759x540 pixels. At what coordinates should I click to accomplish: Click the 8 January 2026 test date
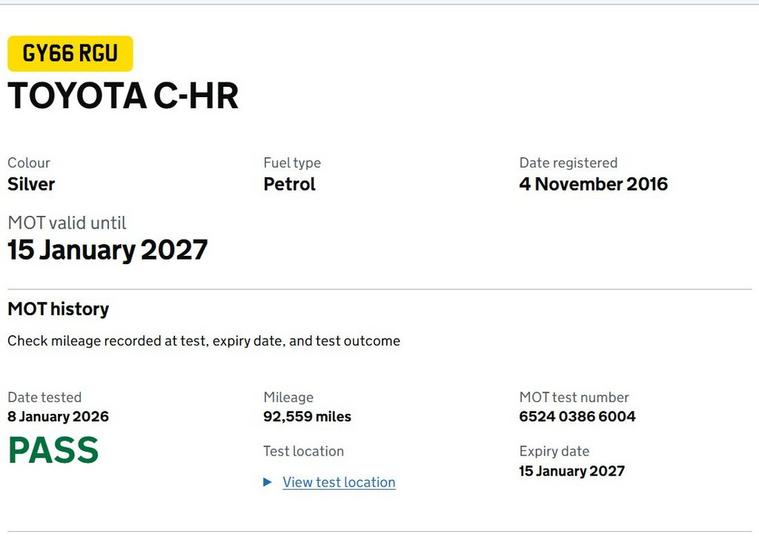[x=58, y=416]
